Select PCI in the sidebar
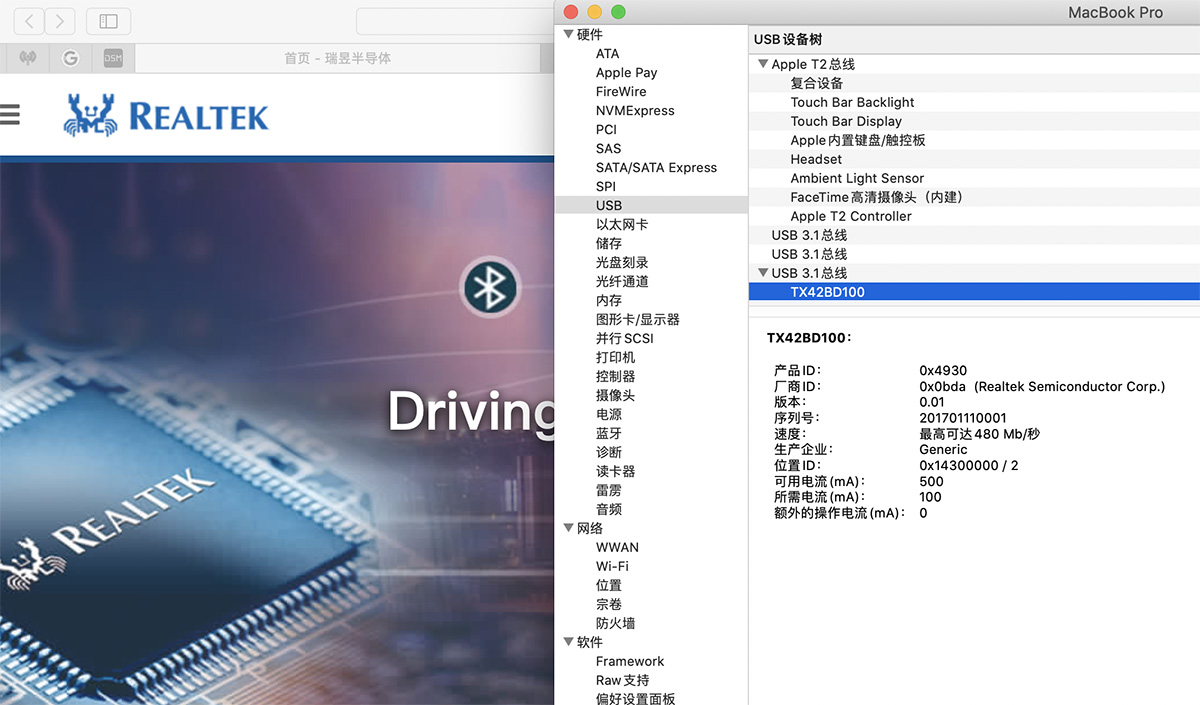This screenshot has width=1200, height=705. (x=606, y=130)
